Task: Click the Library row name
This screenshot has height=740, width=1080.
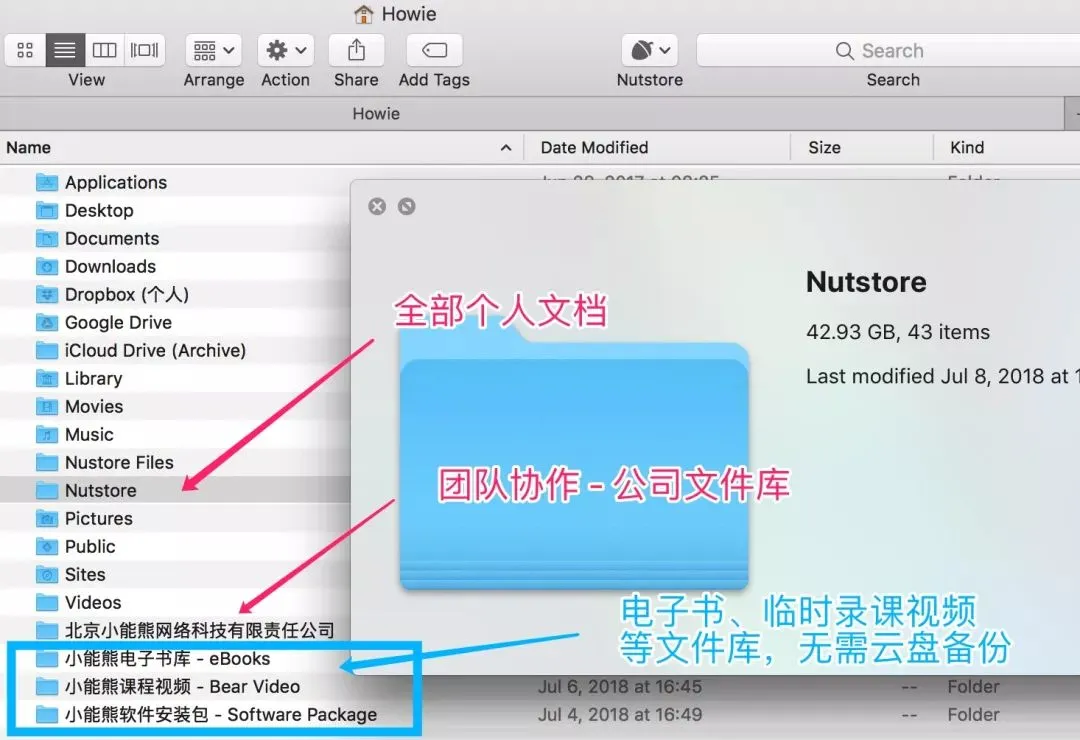Action: 94,378
